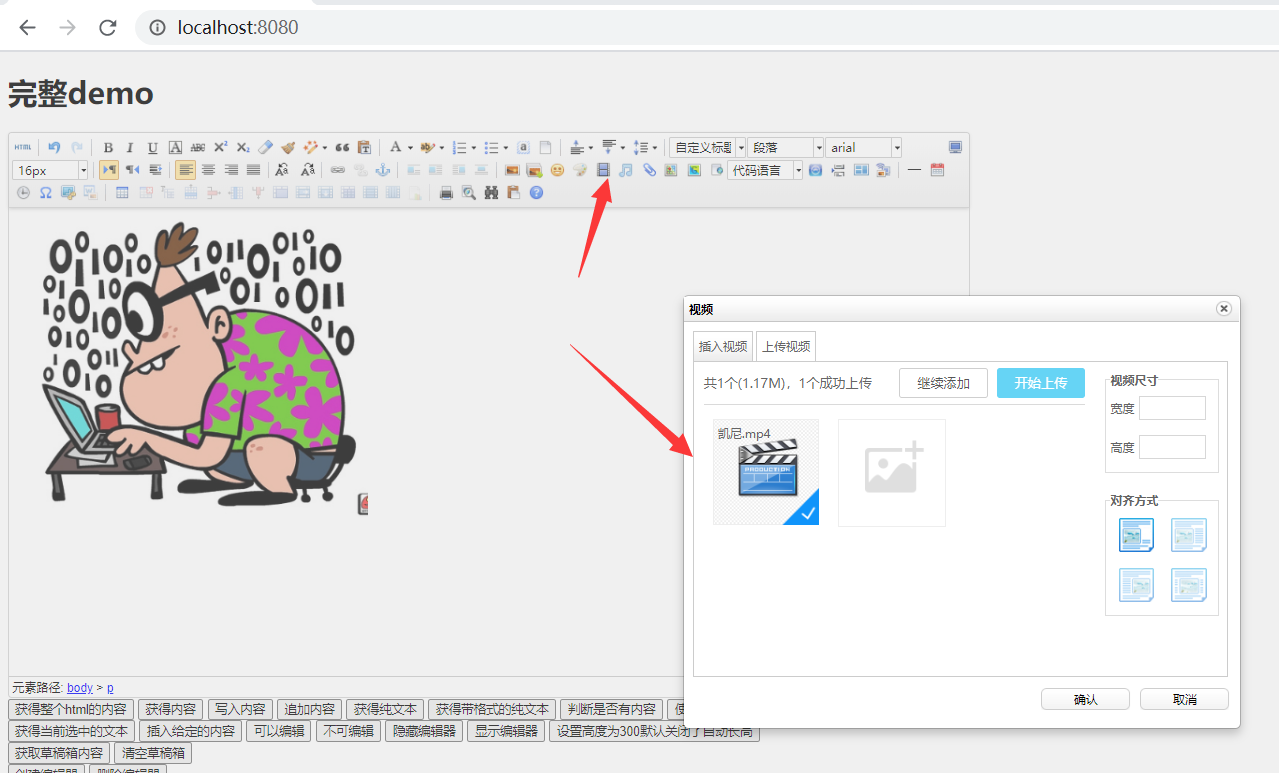Toggle fullscreen editor mode

[955, 147]
